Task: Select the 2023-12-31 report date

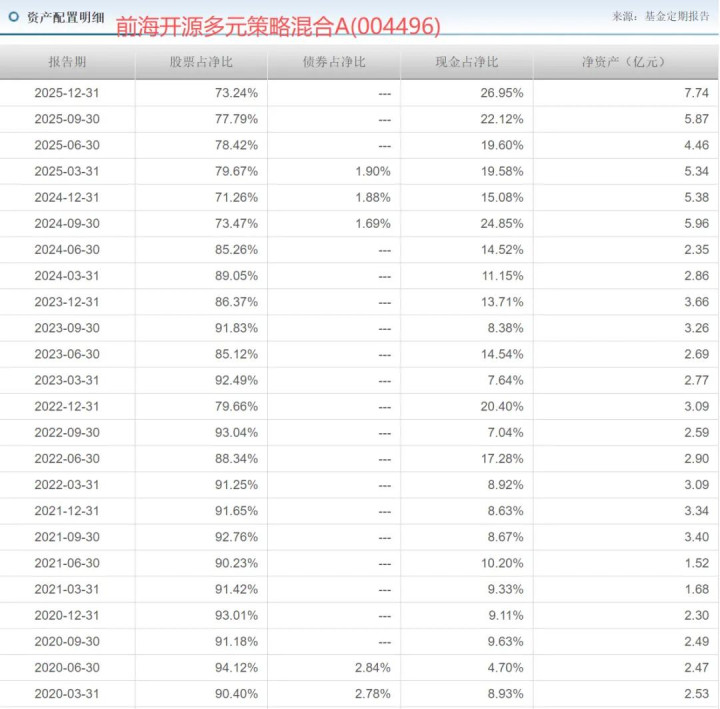Action: (67, 302)
